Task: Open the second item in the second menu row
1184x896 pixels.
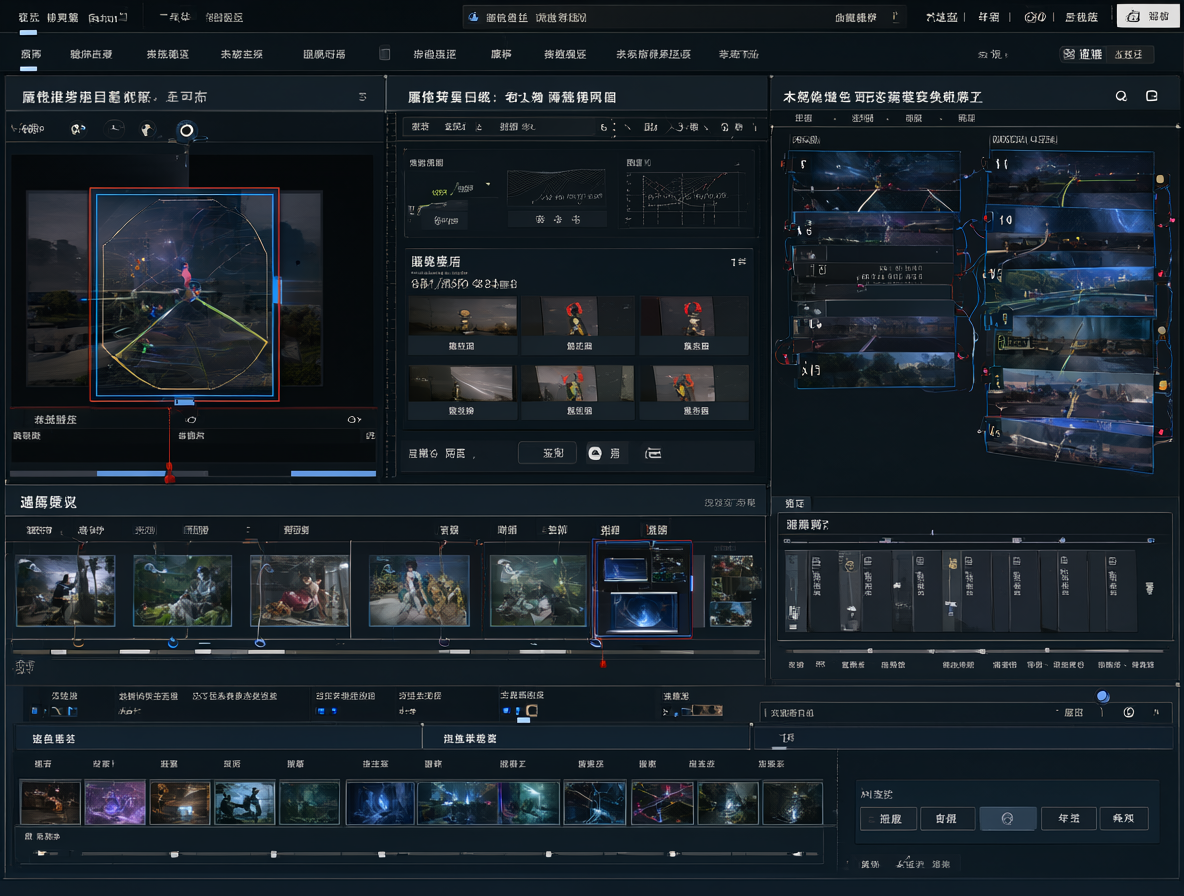Action: click(91, 54)
